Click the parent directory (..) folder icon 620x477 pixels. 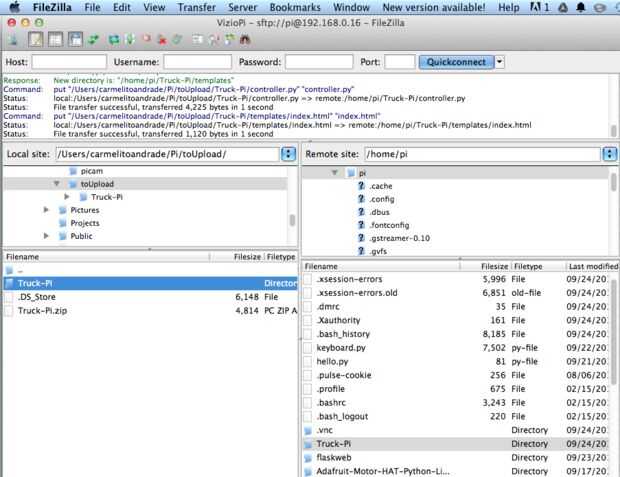(9, 271)
